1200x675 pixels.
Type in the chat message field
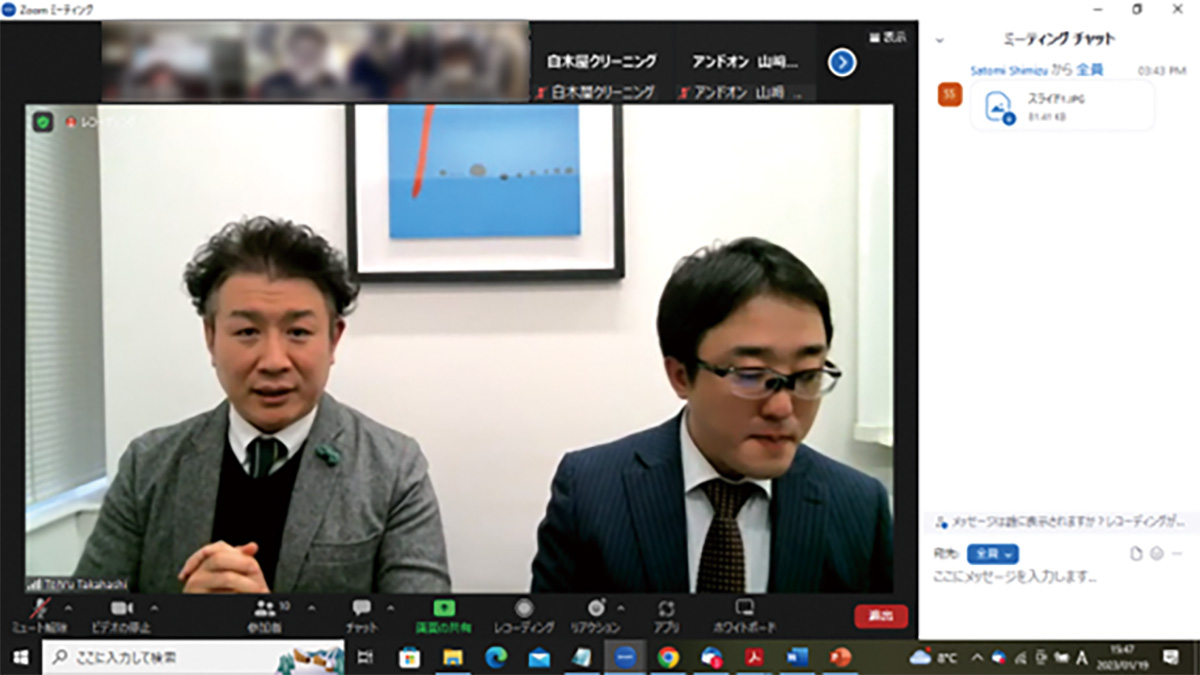click(1058, 577)
